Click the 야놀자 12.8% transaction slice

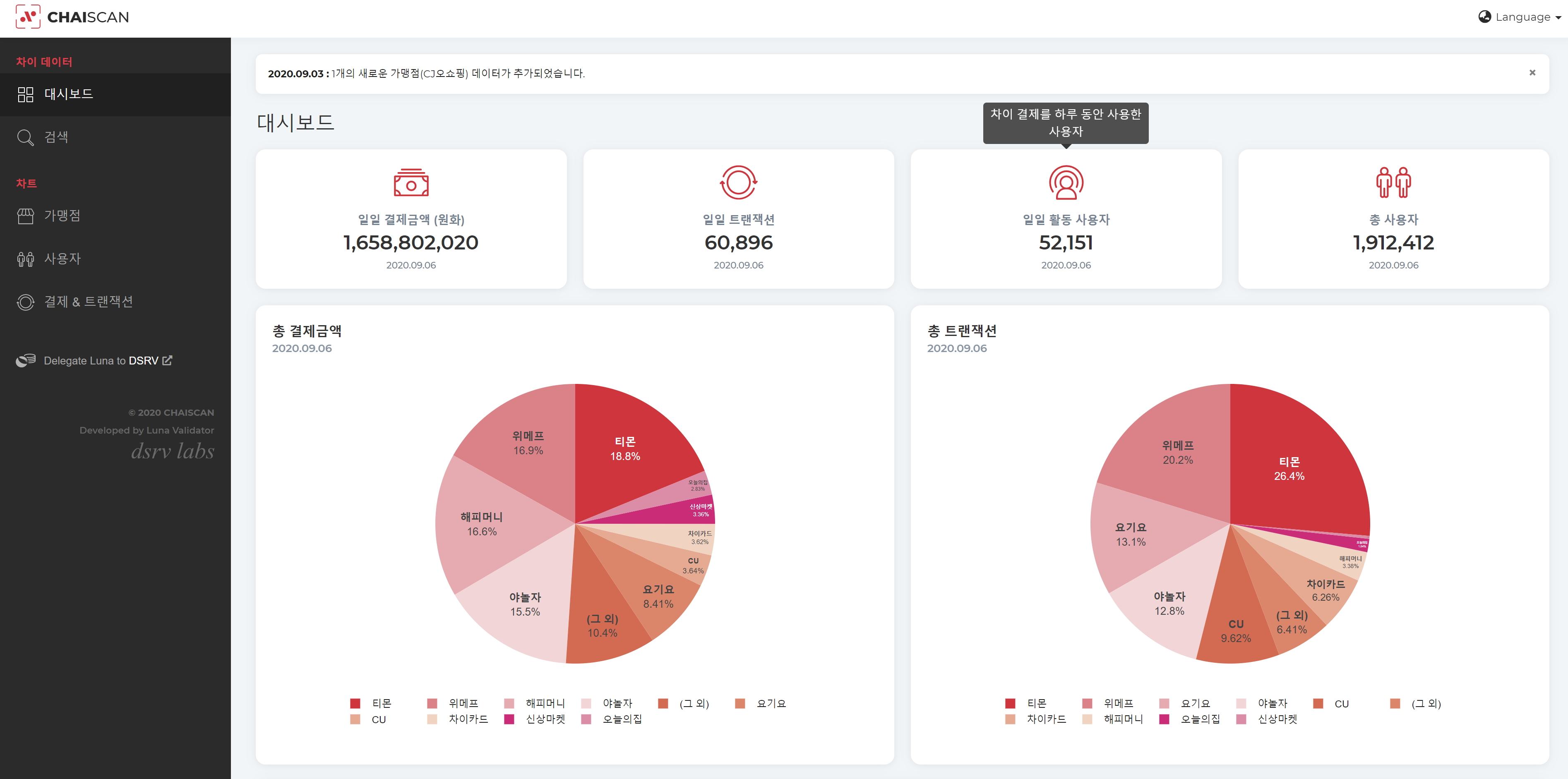point(1169,604)
